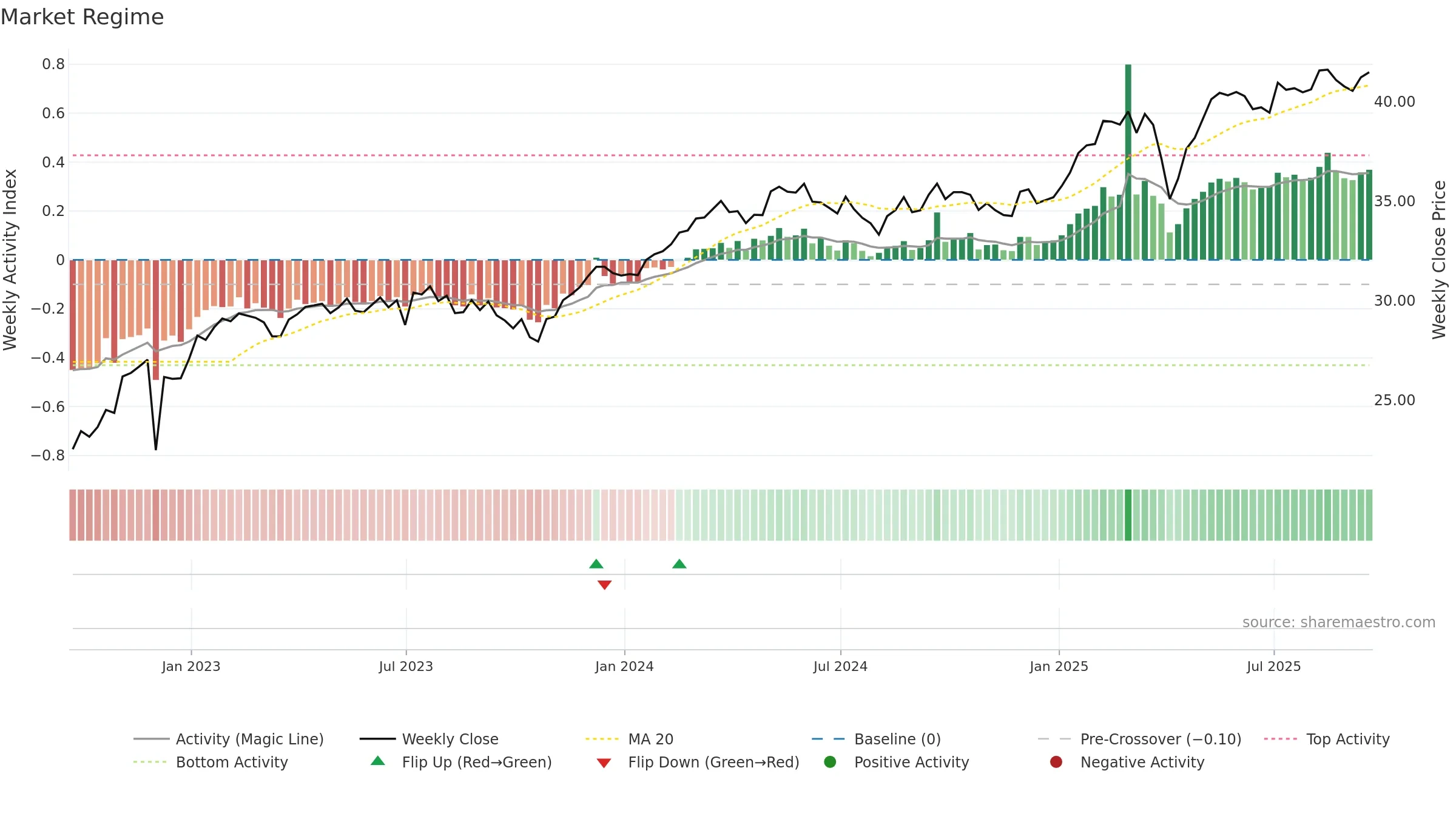Click the 0.4 tick on the left axis
This screenshot has width=1456, height=819.
click(x=53, y=162)
